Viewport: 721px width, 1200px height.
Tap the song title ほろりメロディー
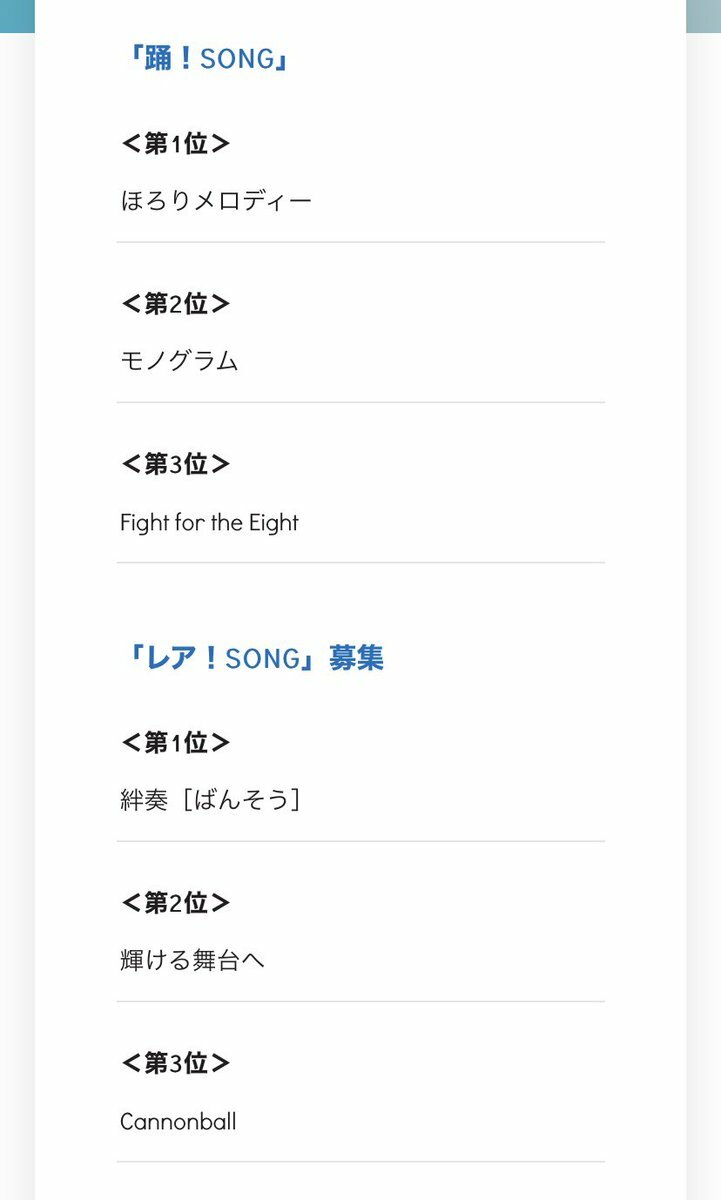coord(216,202)
